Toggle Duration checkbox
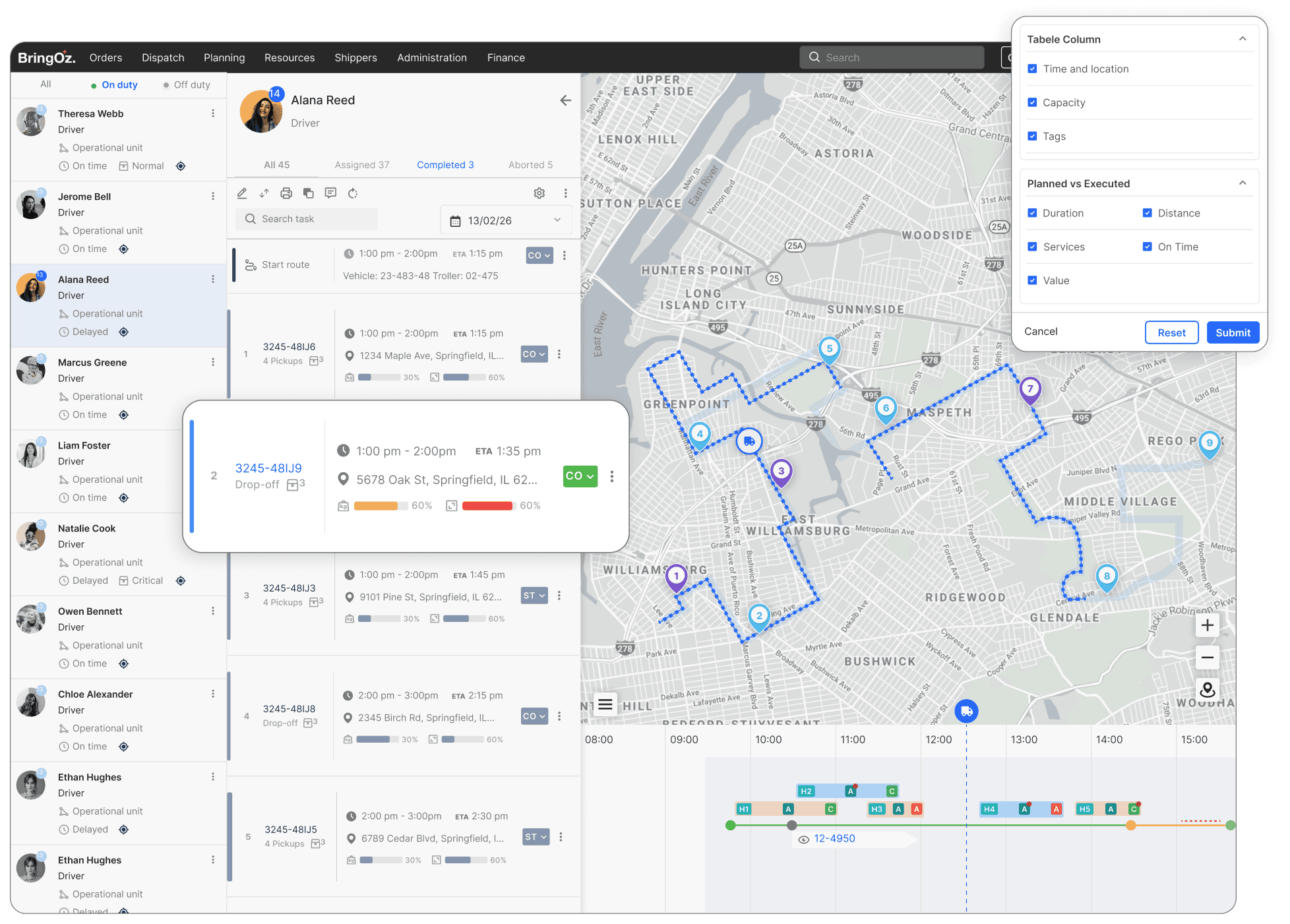This screenshot has height=924, width=1290. click(1033, 214)
